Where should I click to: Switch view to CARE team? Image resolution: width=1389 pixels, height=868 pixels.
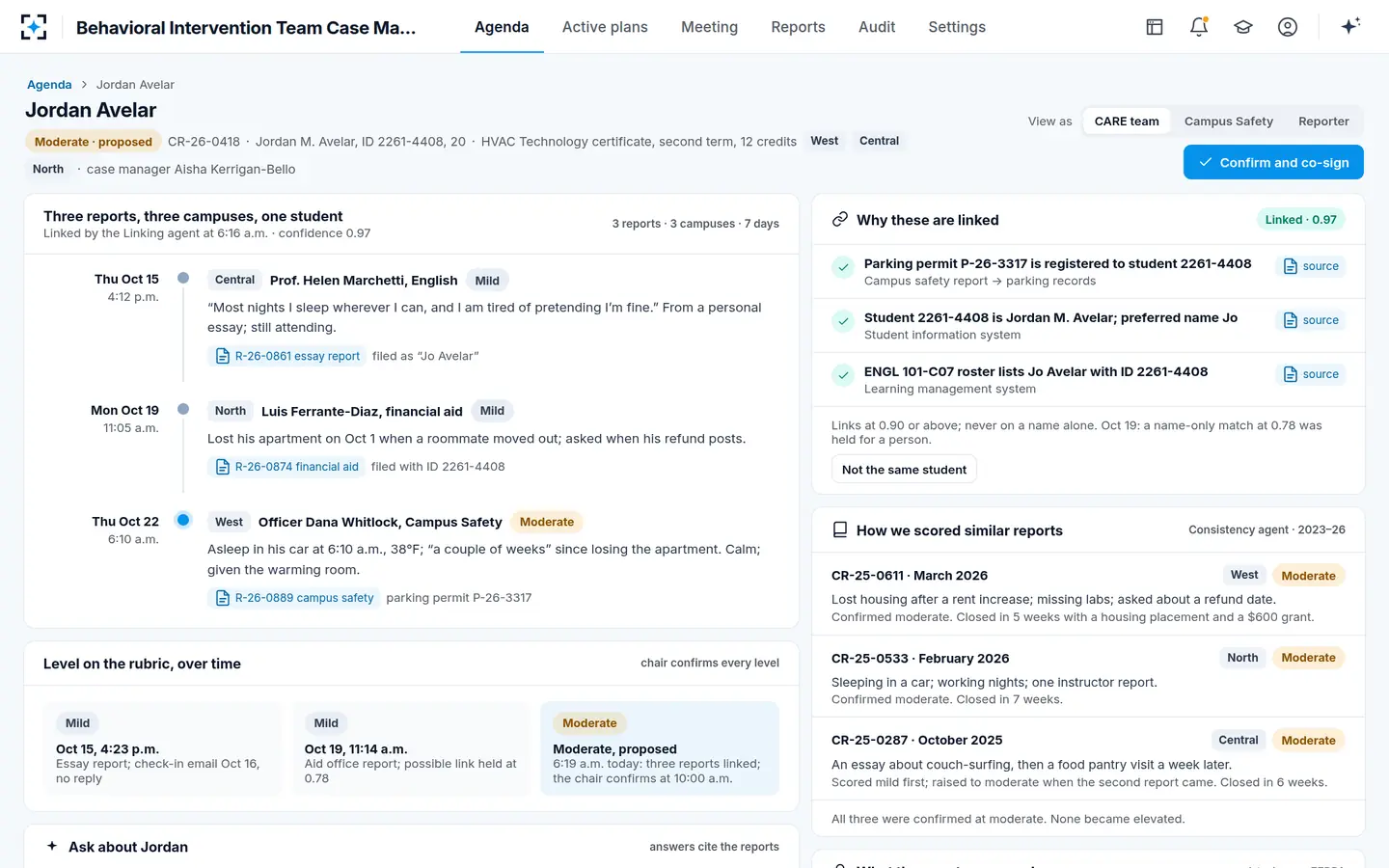click(1127, 122)
